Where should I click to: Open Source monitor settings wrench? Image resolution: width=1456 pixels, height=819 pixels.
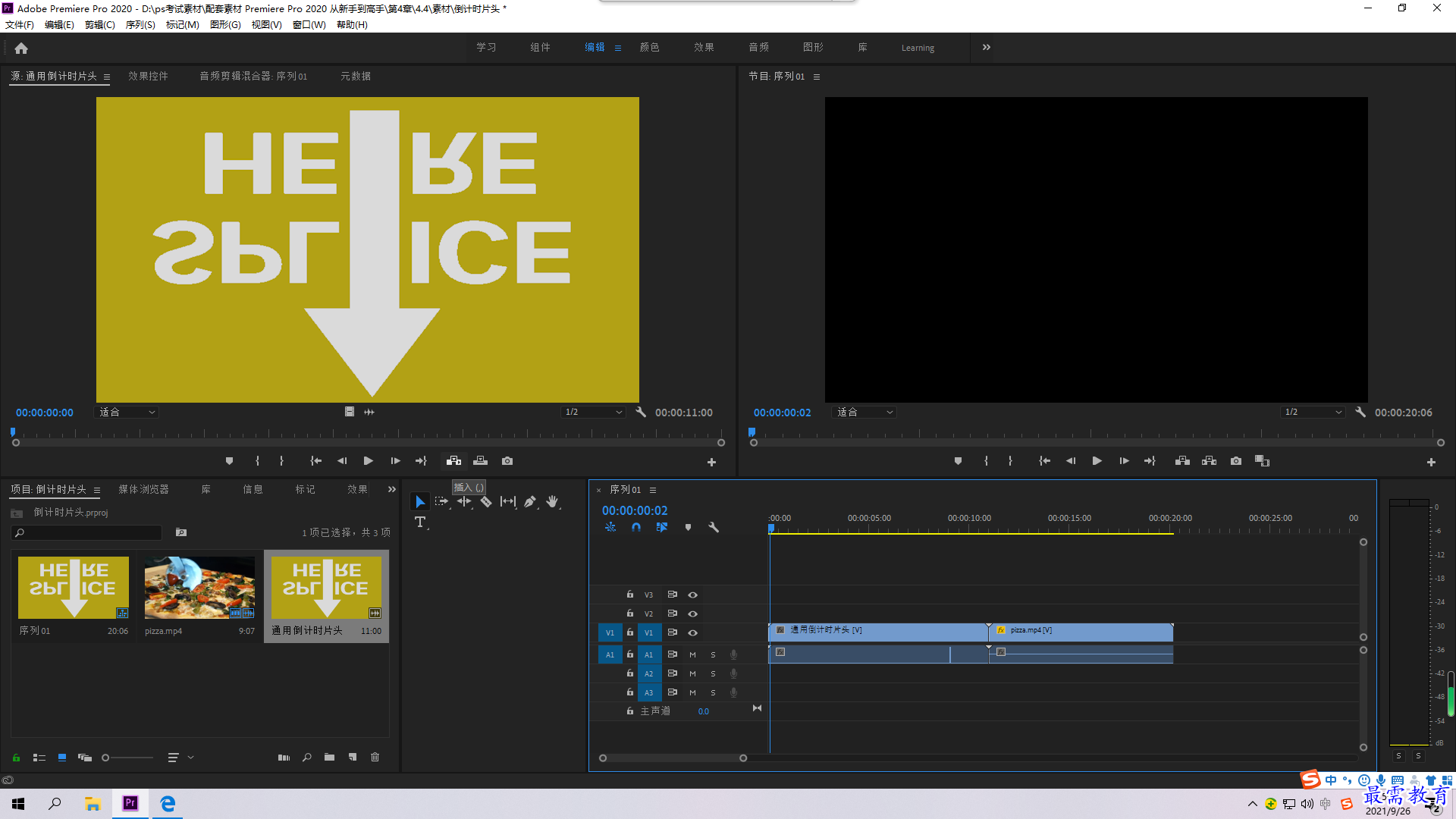tap(641, 412)
